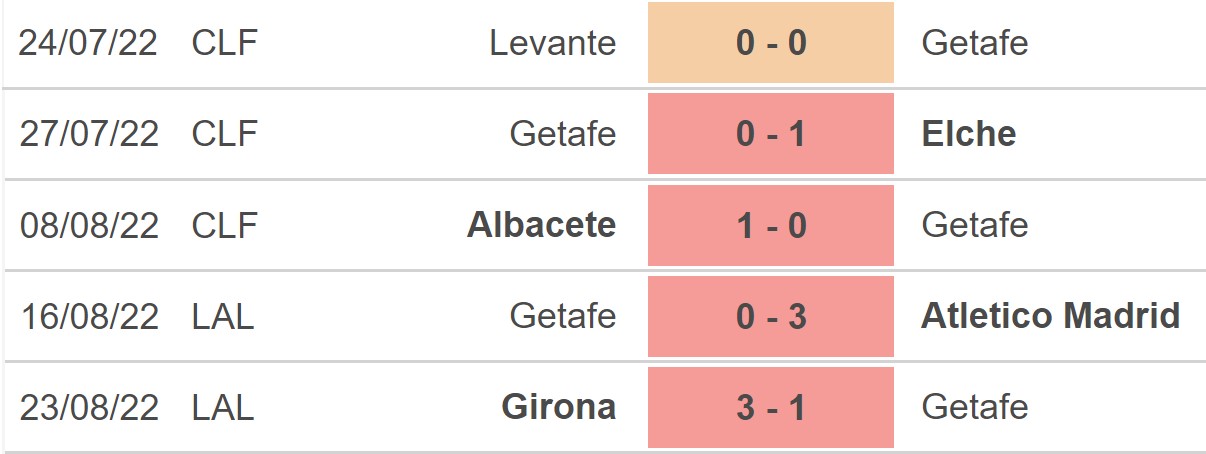Open the 0 - 1 score result
This screenshot has width=1206, height=454.
coord(770,134)
